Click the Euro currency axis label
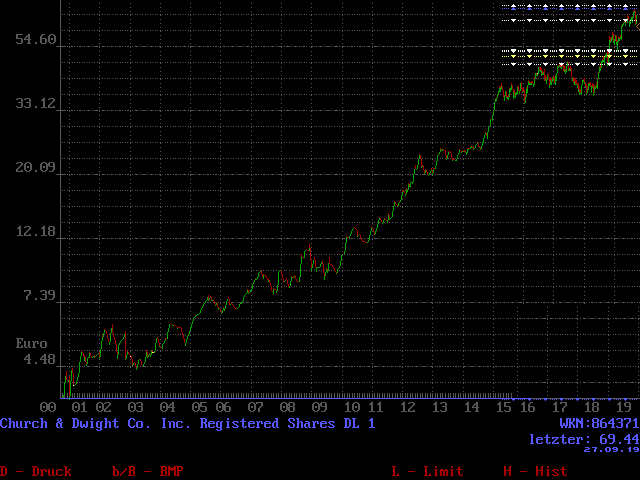640x480 pixels. click(31, 343)
